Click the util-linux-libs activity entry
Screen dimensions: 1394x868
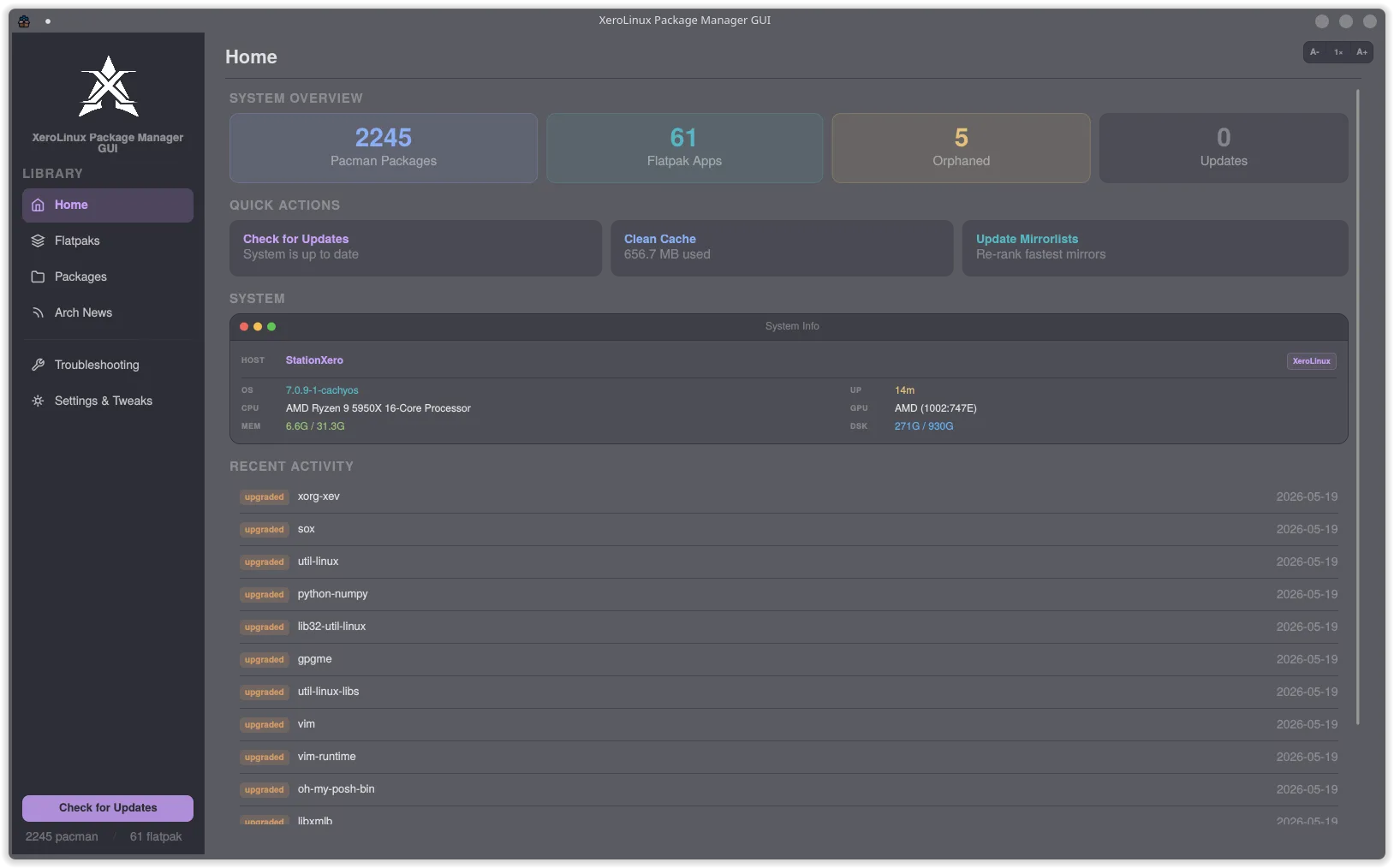coord(789,693)
